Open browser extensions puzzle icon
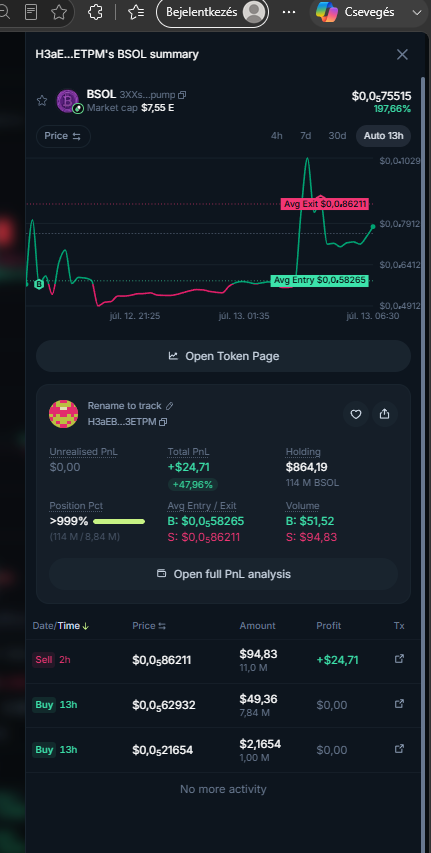 click(x=95, y=12)
